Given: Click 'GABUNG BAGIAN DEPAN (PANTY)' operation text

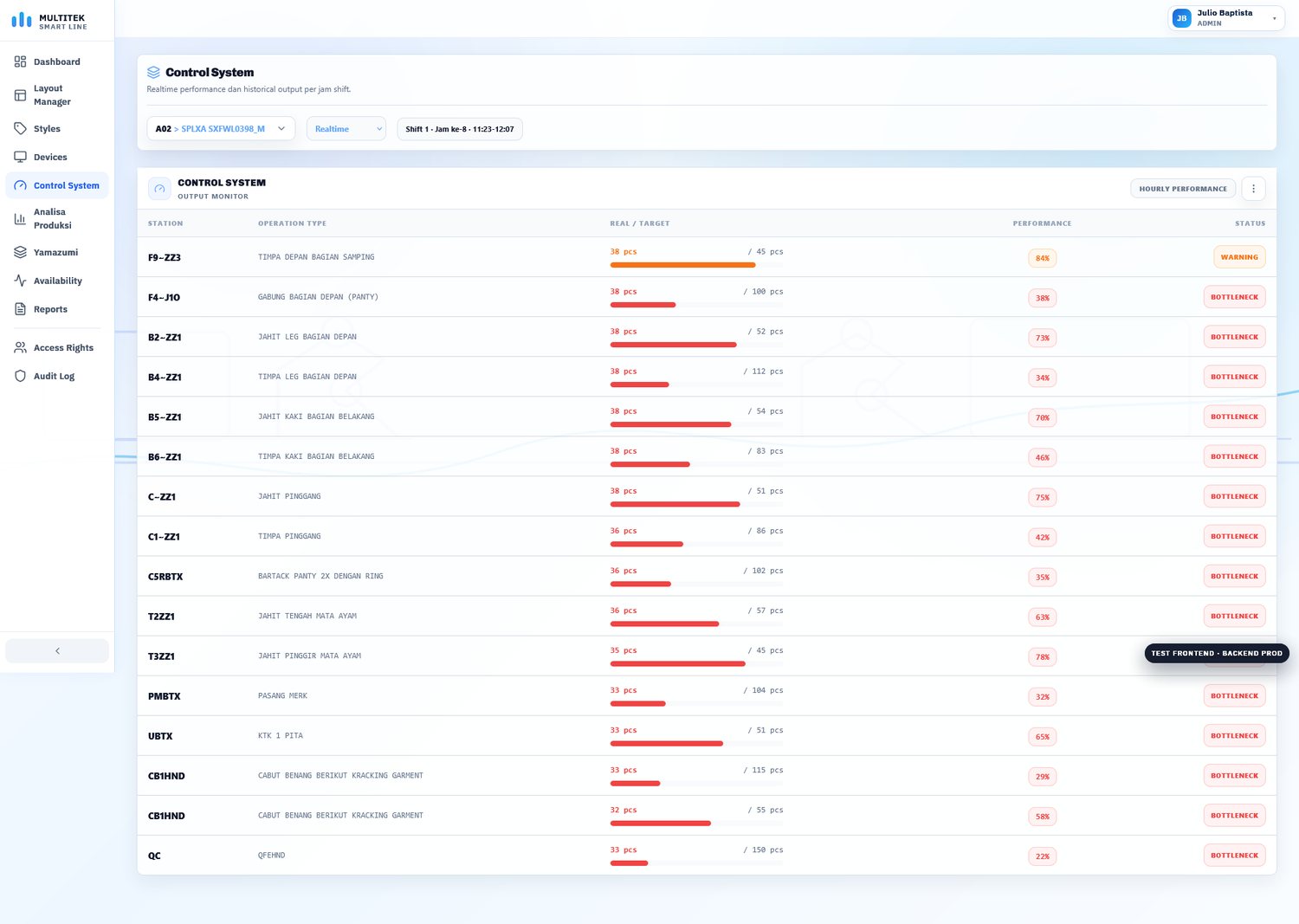Looking at the screenshot, I should 318,297.
